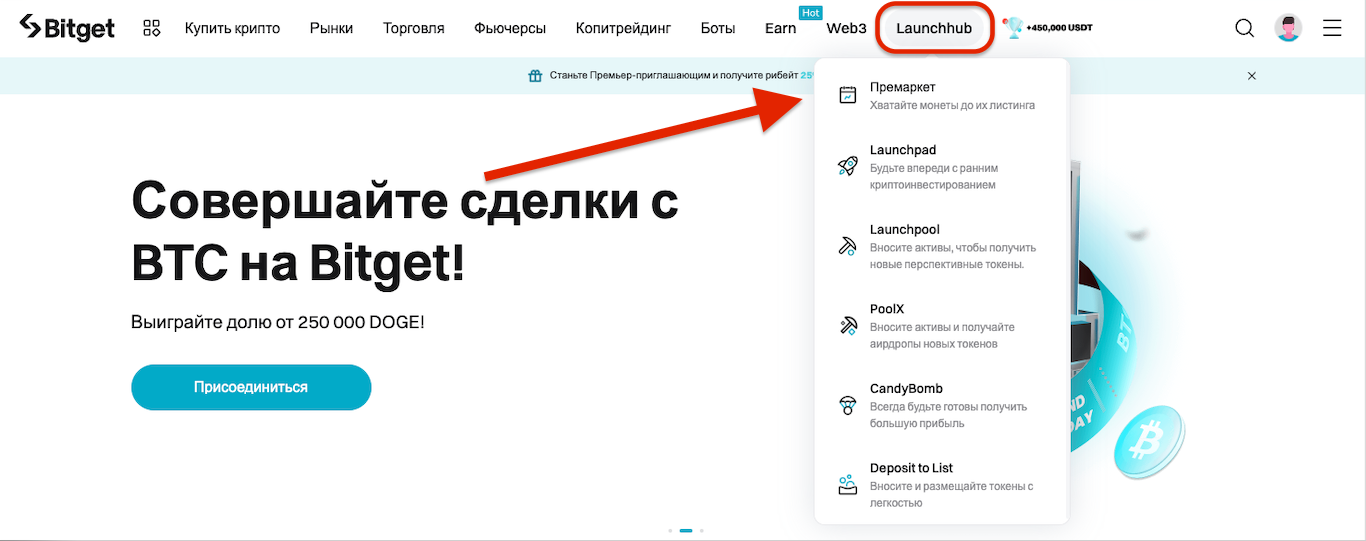Click the trophy +450,000 USDT promo
The width and height of the screenshot is (1366, 541).
(1047, 28)
